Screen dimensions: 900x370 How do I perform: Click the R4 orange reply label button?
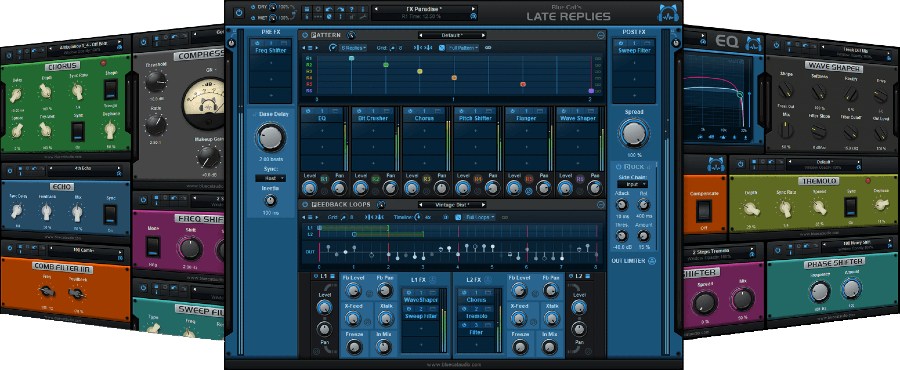click(478, 179)
